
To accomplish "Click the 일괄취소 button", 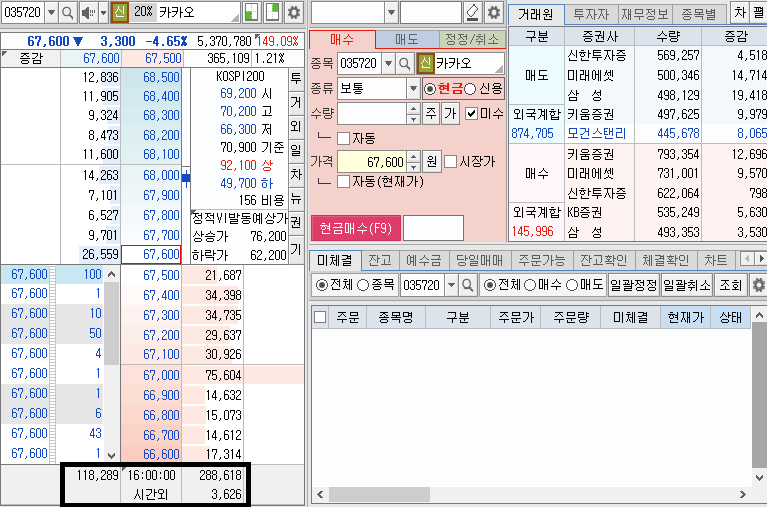I will pyautogui.click(x=687, y=285).
